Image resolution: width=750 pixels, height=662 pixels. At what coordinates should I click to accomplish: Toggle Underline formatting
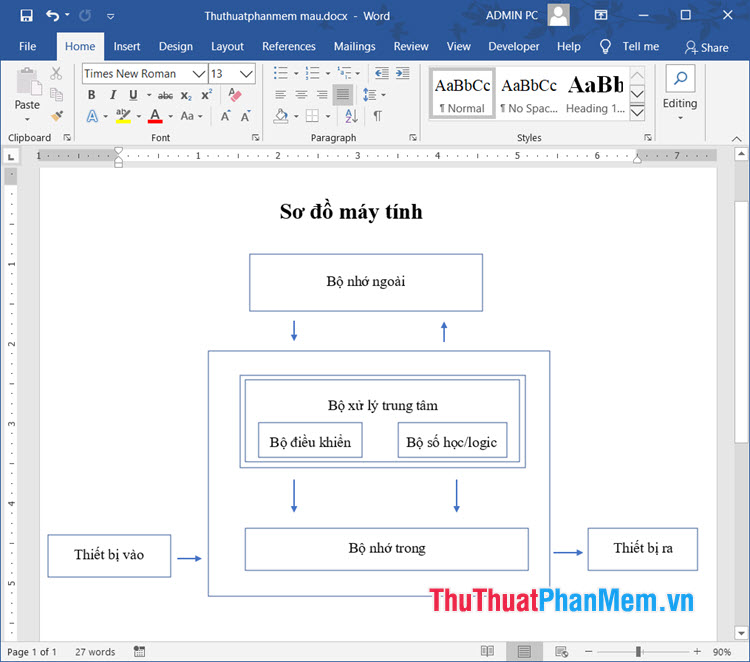(x=133, y=95)
